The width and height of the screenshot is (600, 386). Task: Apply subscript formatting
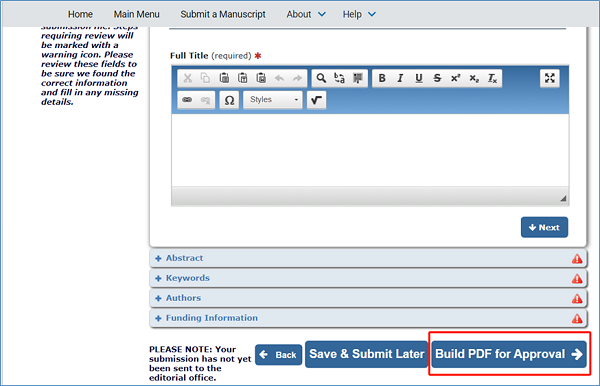474,78
